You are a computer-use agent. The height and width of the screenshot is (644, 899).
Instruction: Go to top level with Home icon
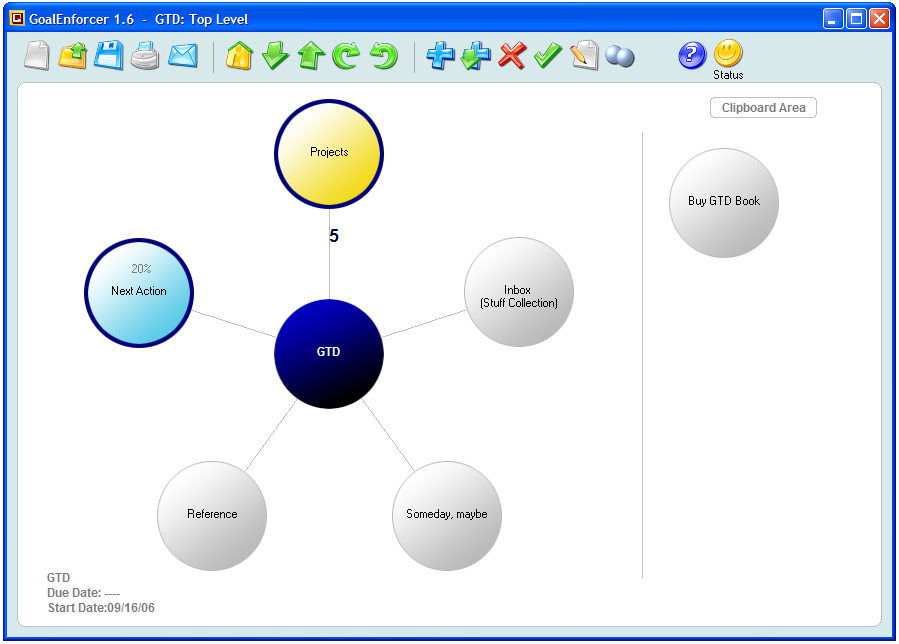tap(239, 56)
